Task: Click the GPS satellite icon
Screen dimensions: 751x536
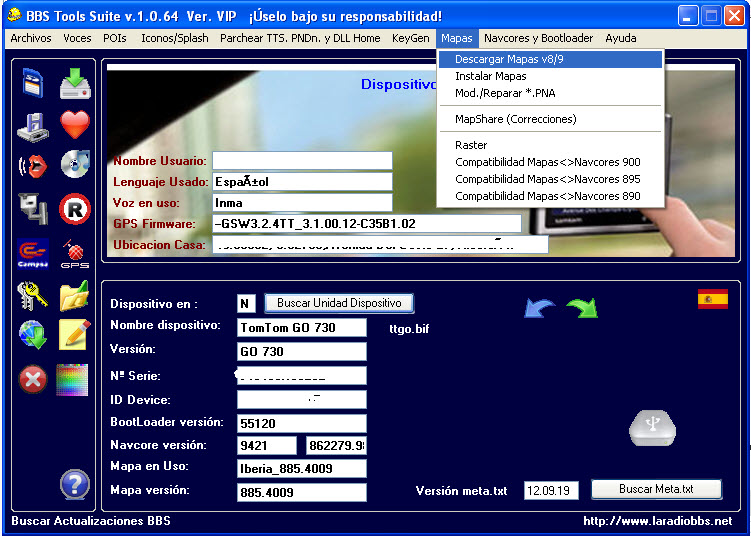Action: click(x=75, y=253)
